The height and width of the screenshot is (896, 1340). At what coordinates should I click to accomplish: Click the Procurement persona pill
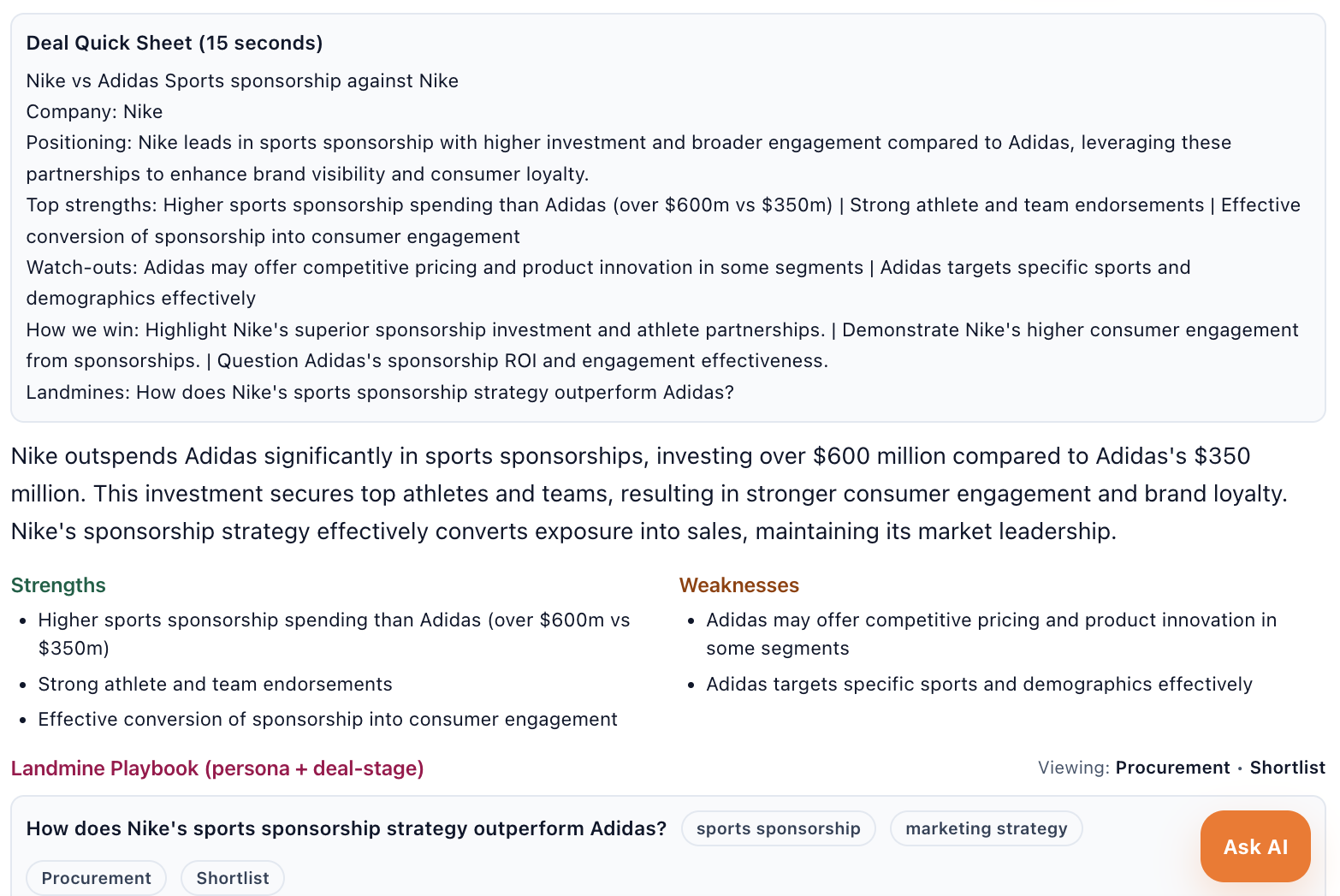click(95, 877)
